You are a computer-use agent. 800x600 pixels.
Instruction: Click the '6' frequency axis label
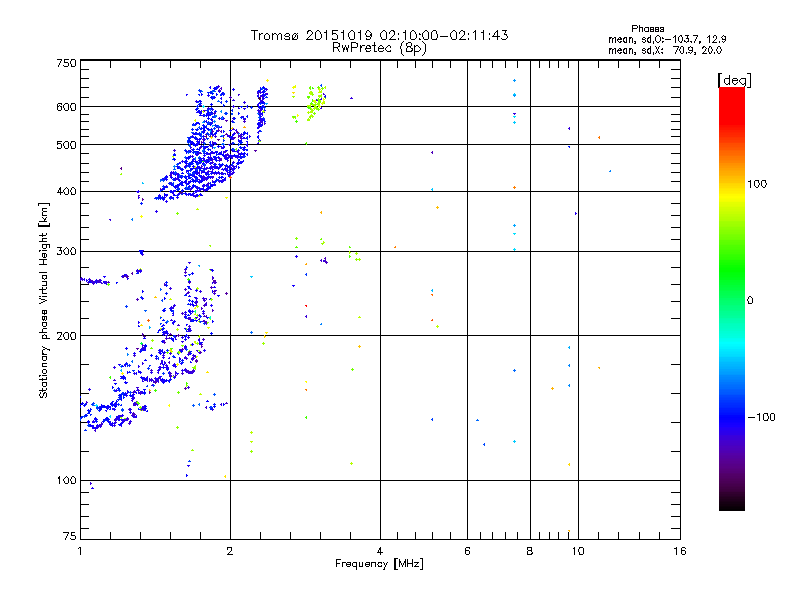pos(467,551)
